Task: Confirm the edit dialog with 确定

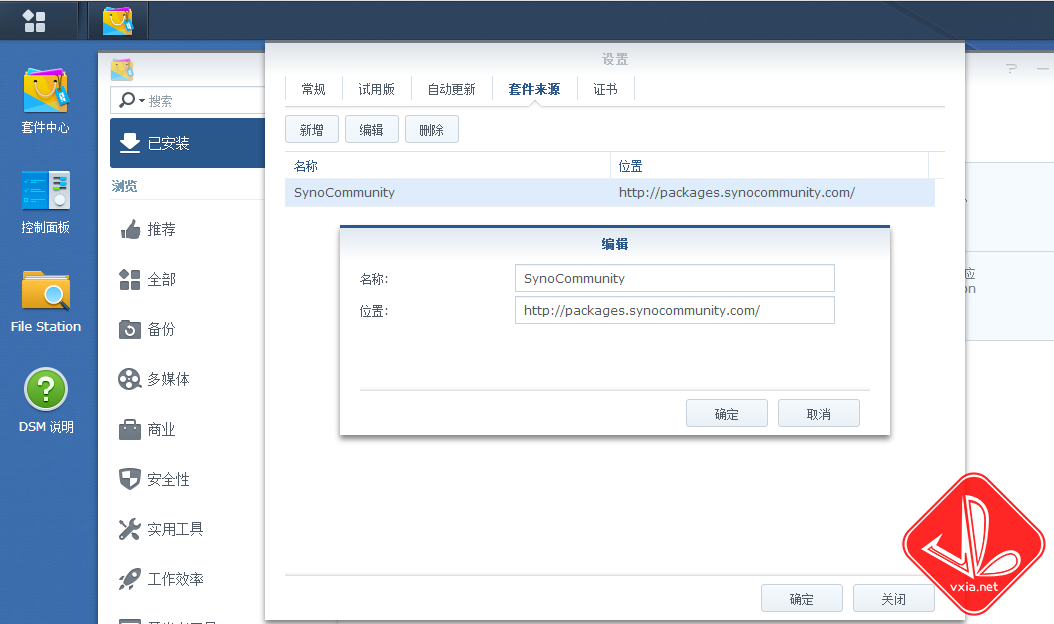Action: point(727,414)
